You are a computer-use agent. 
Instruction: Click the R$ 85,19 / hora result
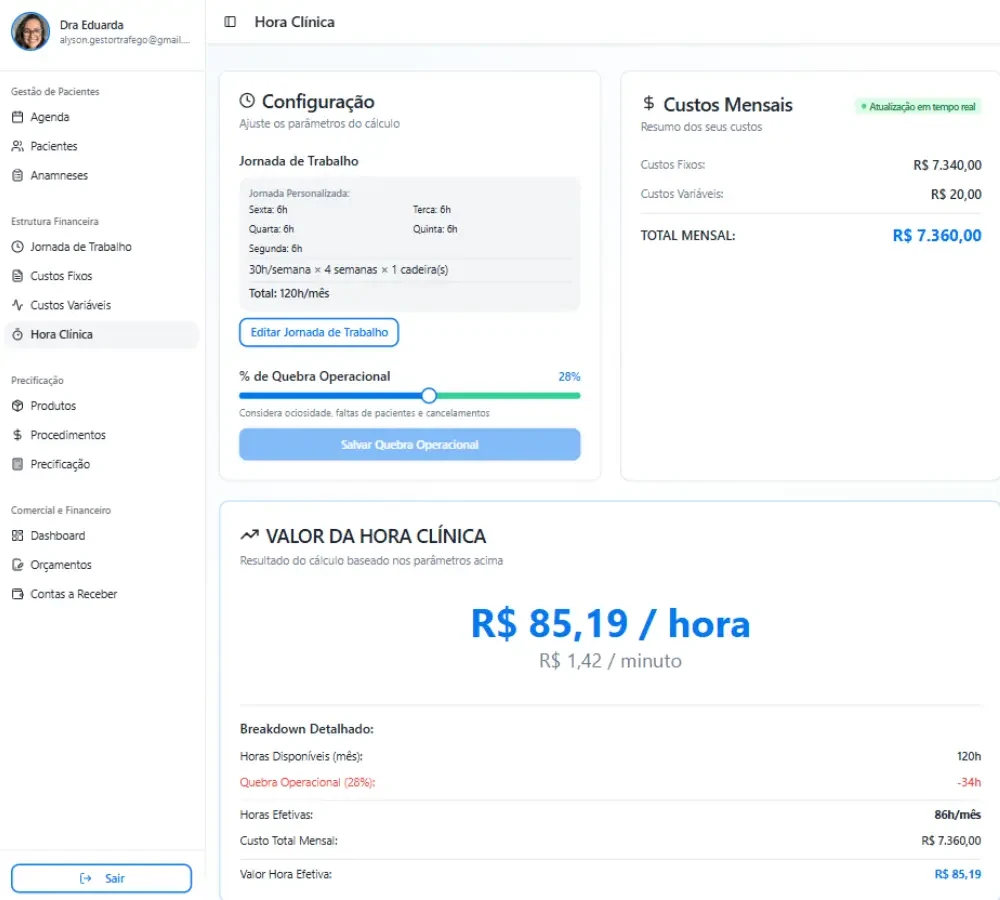coord(610,623)
